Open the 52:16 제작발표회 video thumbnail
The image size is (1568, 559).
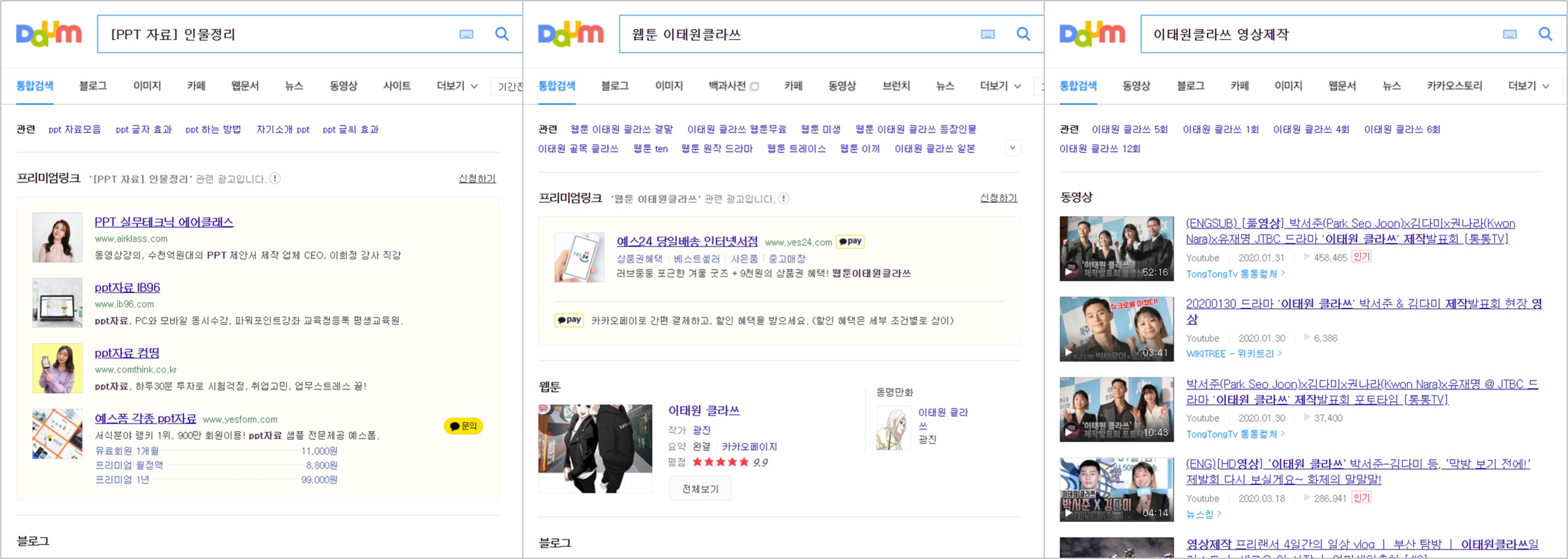tap(1116, 248)
